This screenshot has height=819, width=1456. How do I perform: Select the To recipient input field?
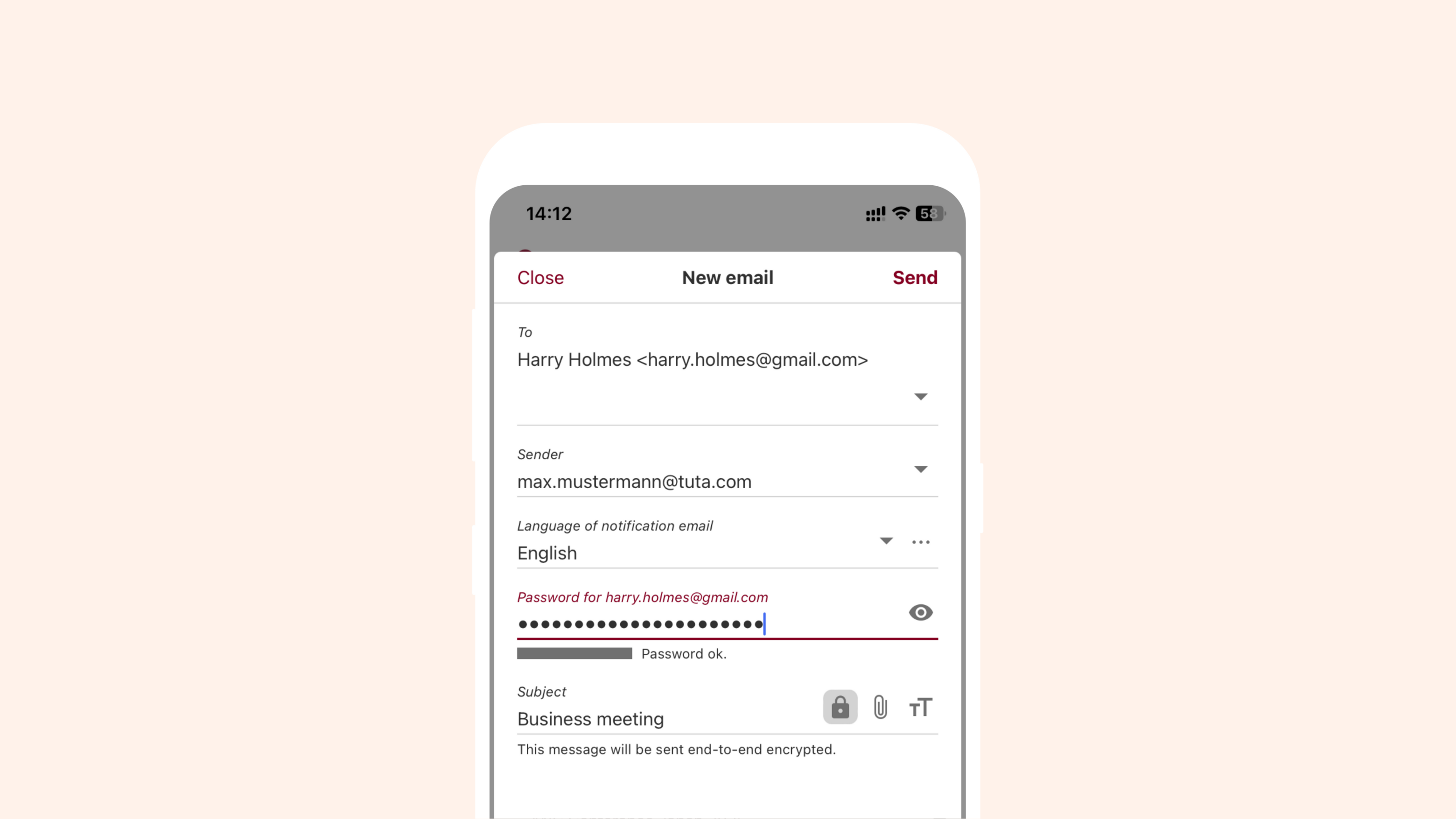[x=728, y=359]
